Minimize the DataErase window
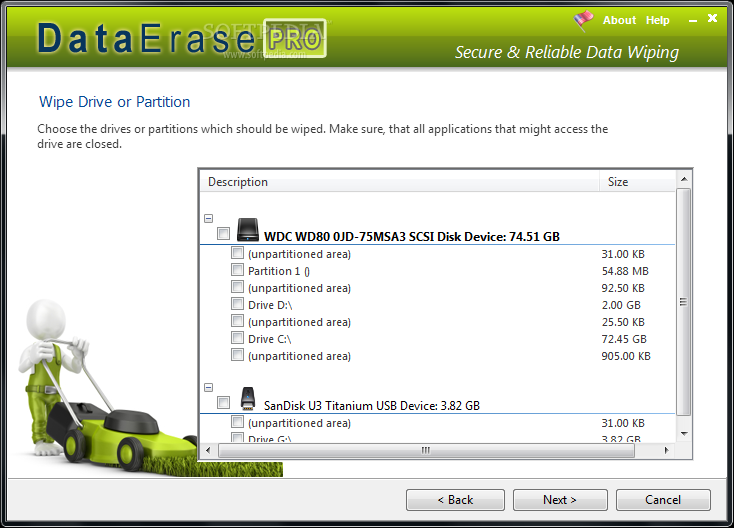The height and width of the screenshot is (528, 734). coord(693,21)
